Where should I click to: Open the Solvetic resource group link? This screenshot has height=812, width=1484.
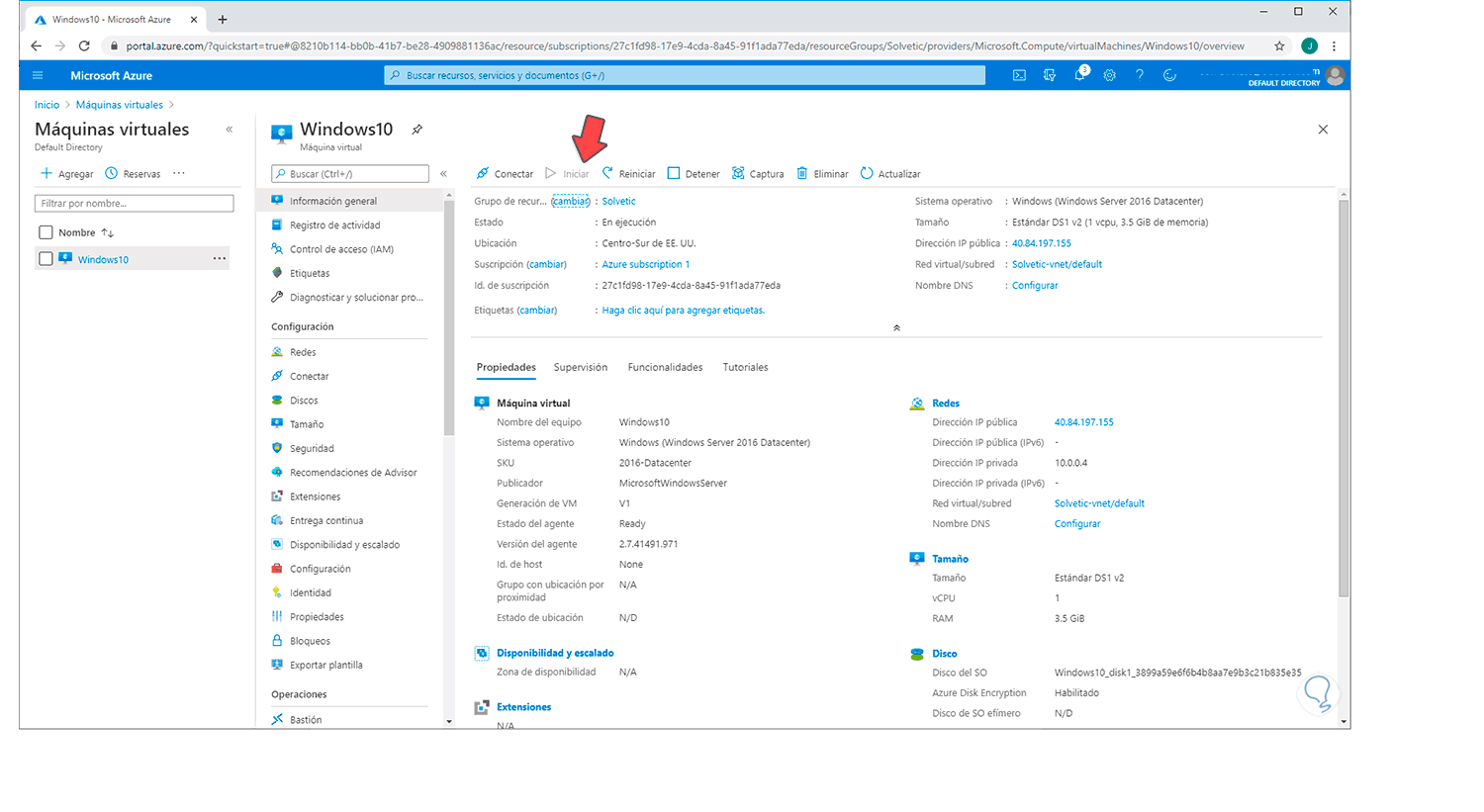[619, 201]
